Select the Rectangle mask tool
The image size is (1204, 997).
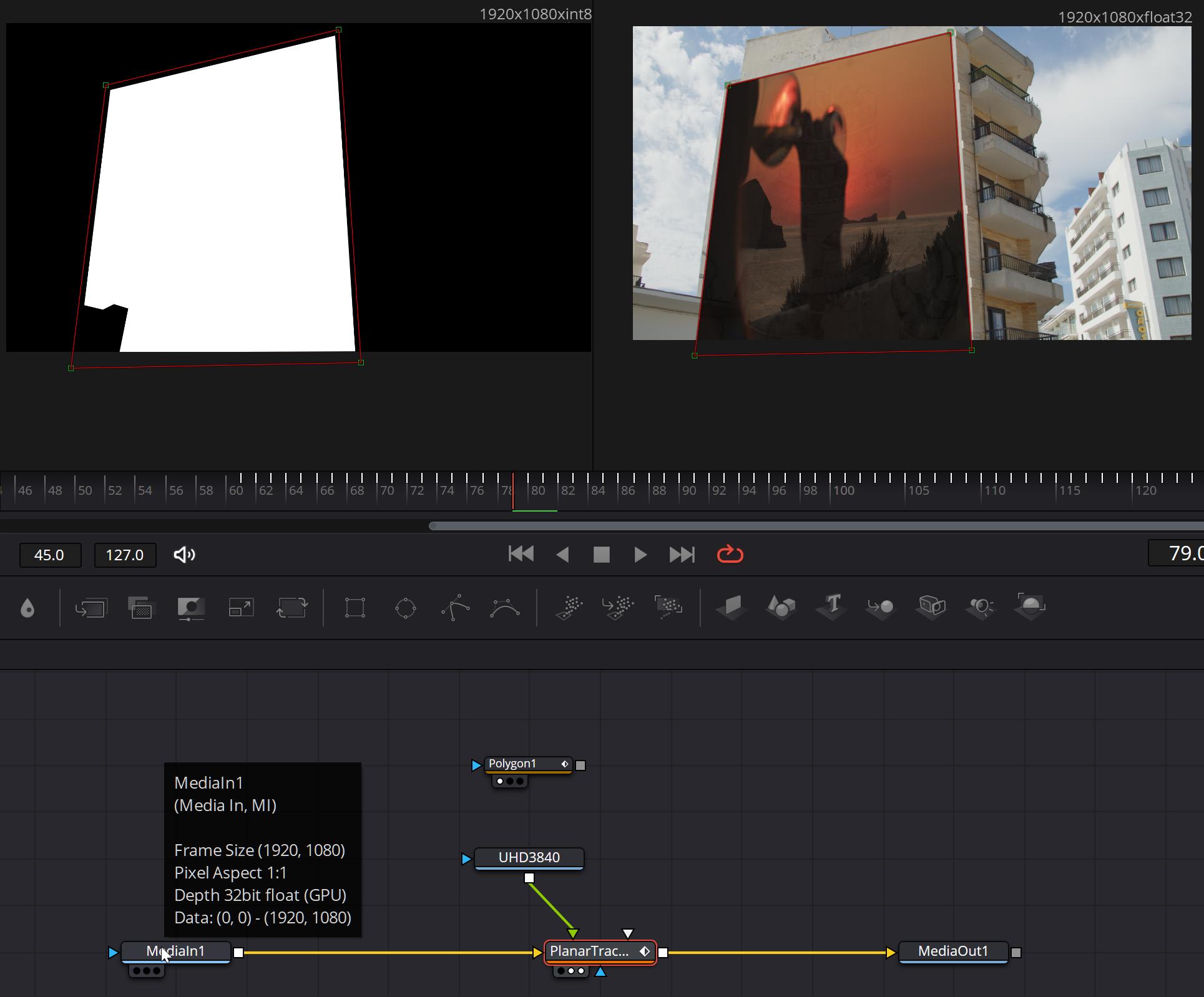355,608
